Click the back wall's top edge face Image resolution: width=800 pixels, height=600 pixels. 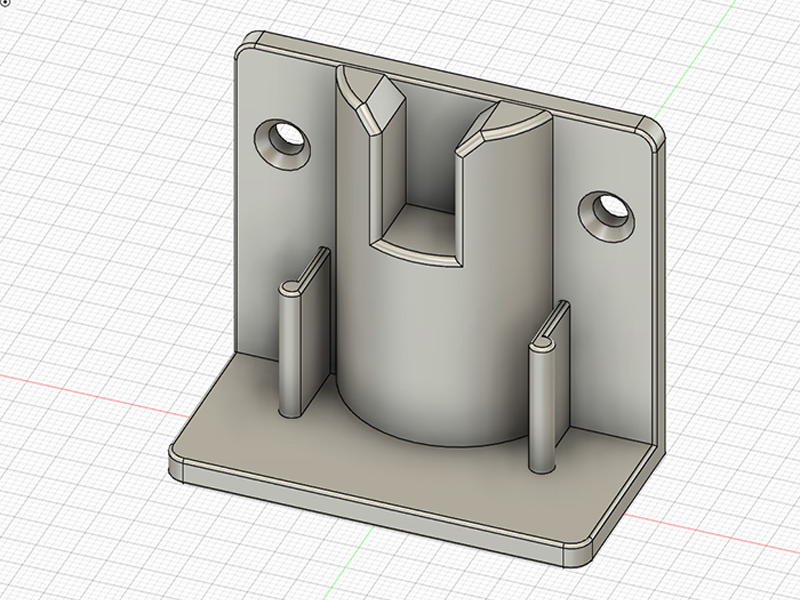pyautogui.click(x=449, y=77)
